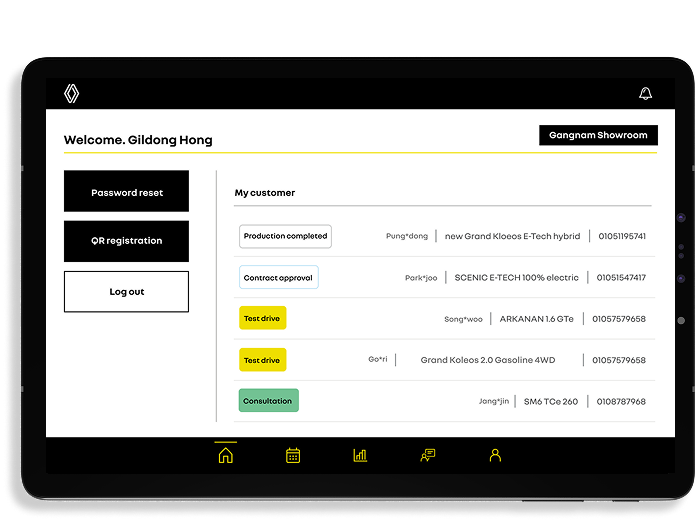Viewport: 698px width, 523px height.
Task: Select the Test drive tag for Song*woo
Action: 263,319
